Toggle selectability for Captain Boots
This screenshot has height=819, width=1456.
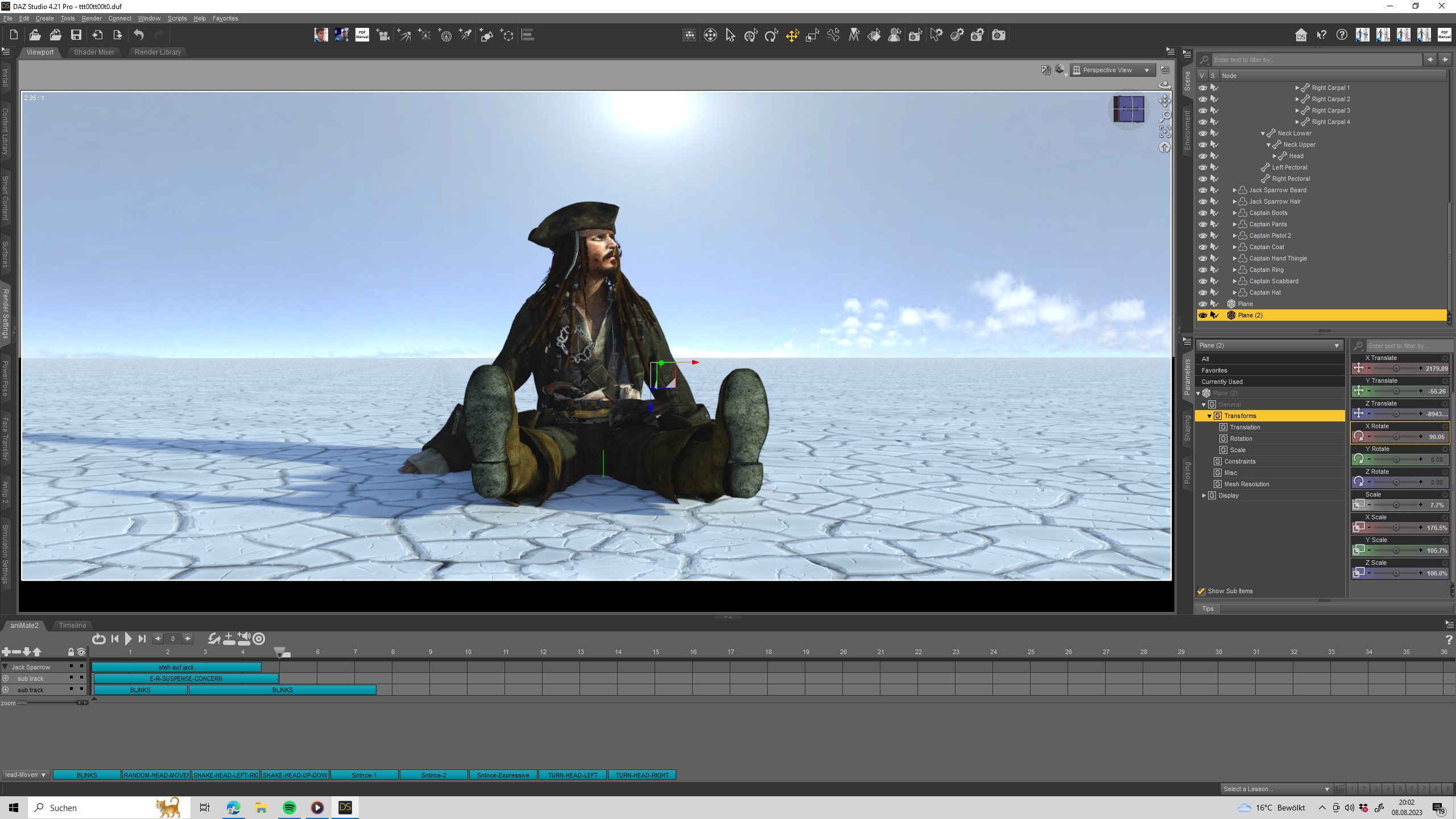1214,213
